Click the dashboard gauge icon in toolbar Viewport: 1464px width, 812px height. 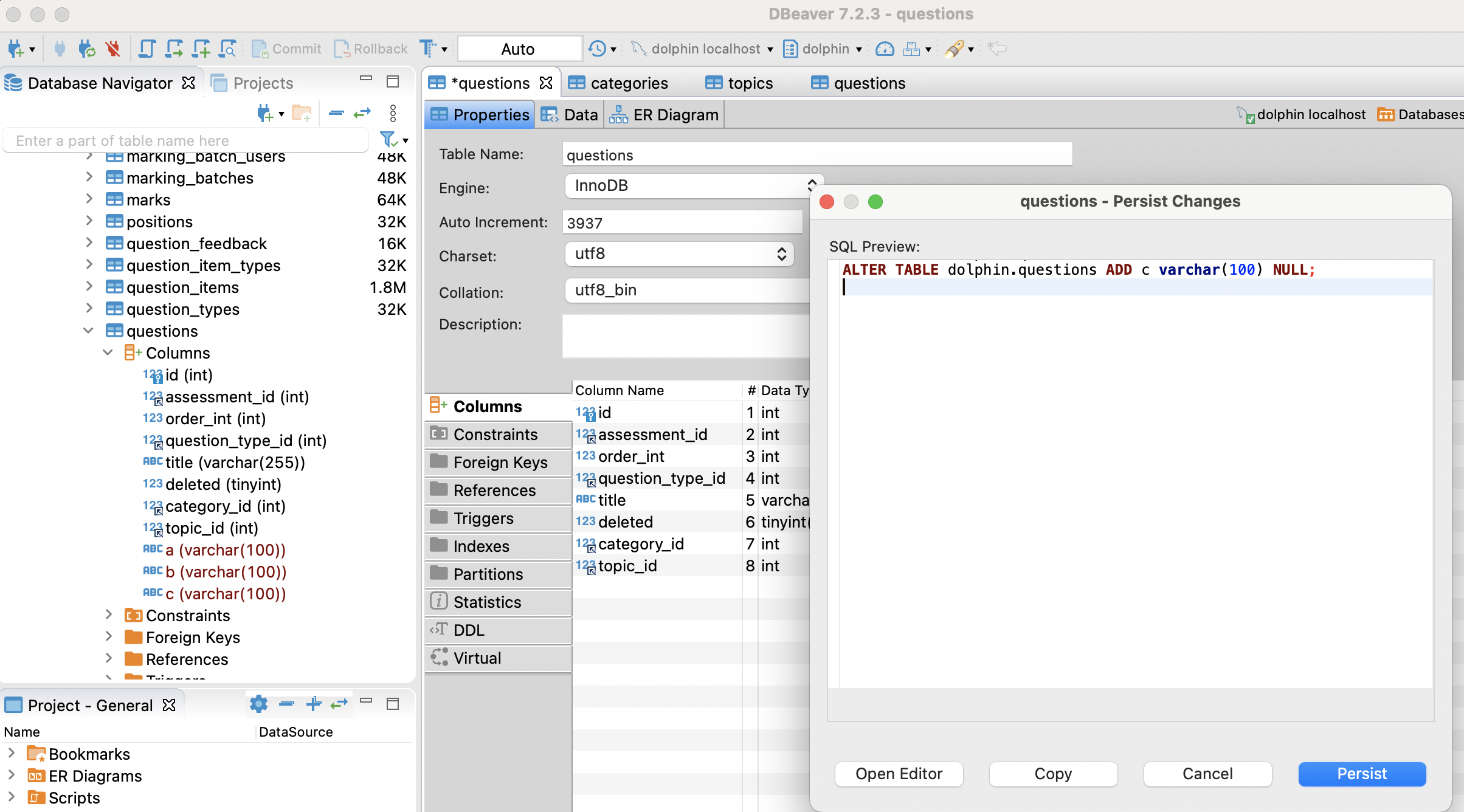[x=885, y=49]
